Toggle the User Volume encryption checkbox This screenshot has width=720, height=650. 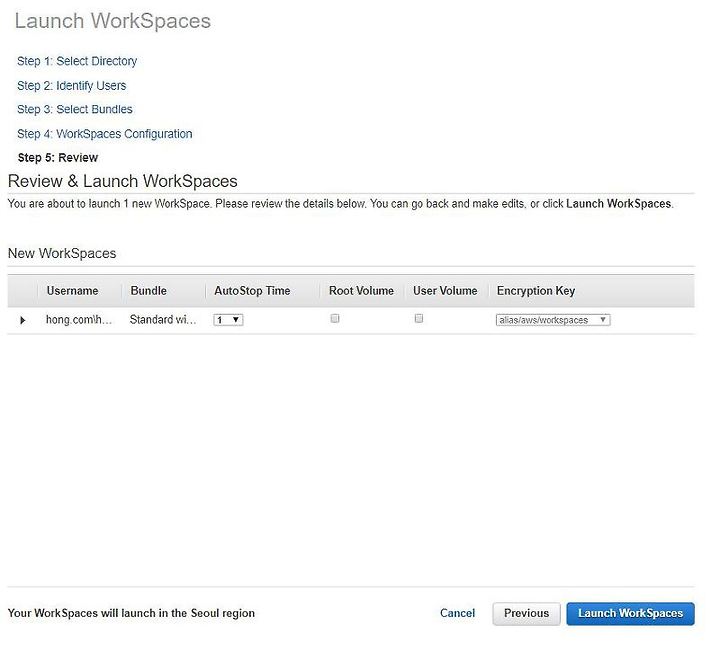(x=419, y=319)
